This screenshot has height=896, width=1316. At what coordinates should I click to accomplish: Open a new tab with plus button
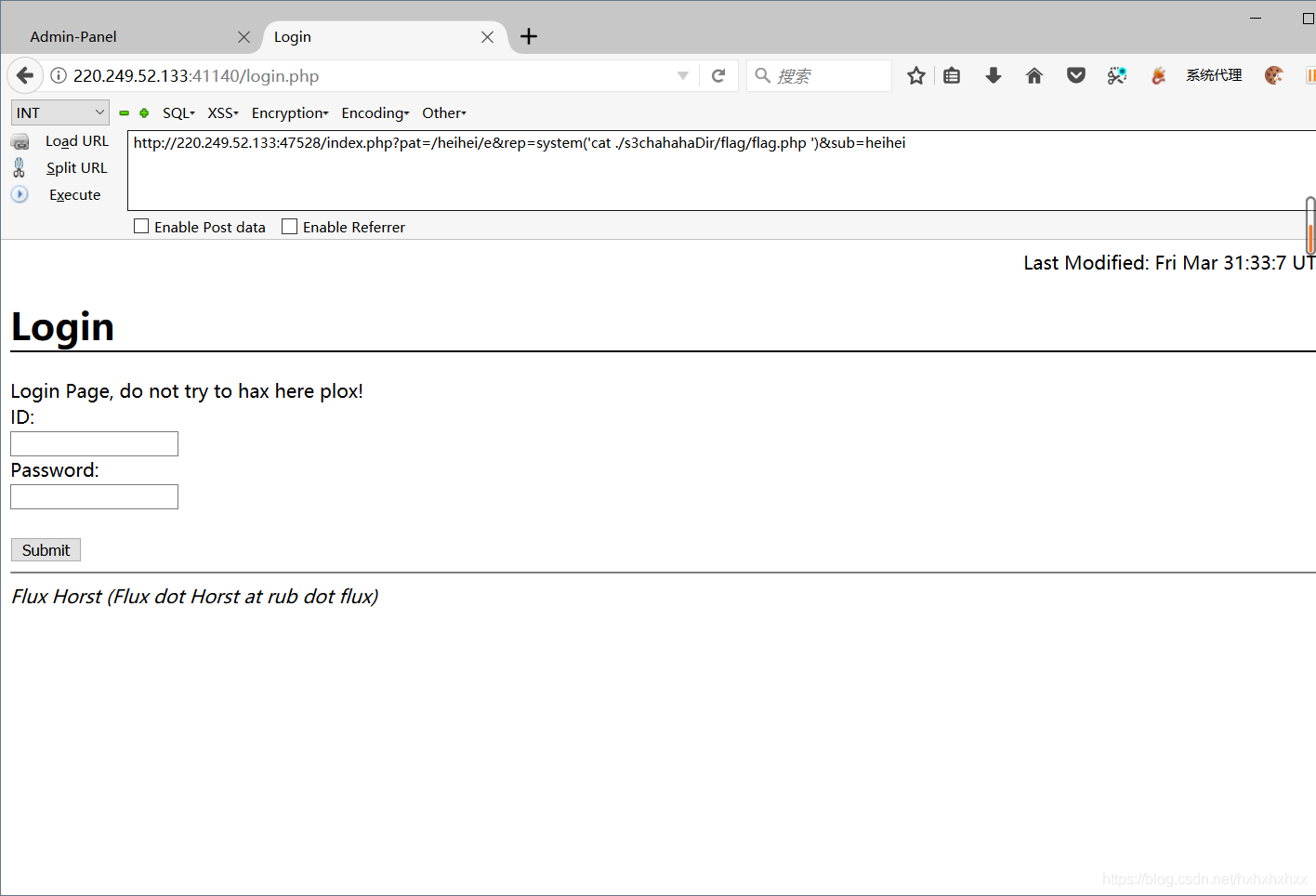(x=529, y=36)
